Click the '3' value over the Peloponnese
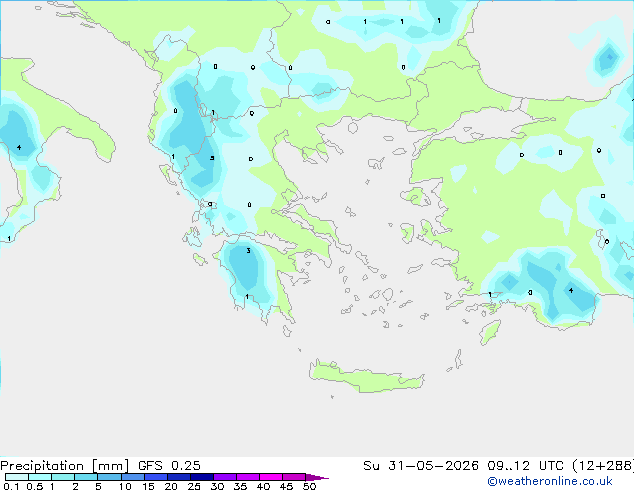This screenshot has height=490, width=634. 248,251
